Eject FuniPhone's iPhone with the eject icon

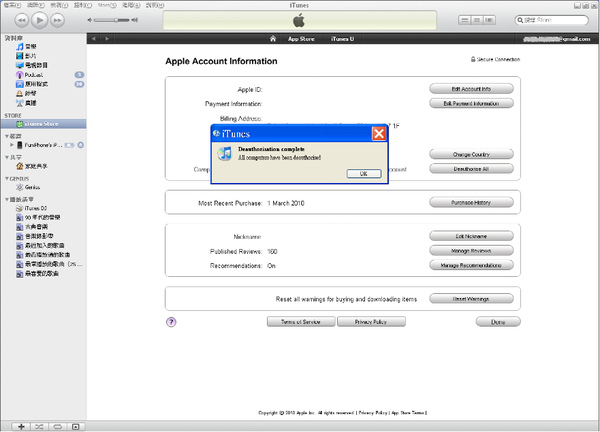[81, 145]
